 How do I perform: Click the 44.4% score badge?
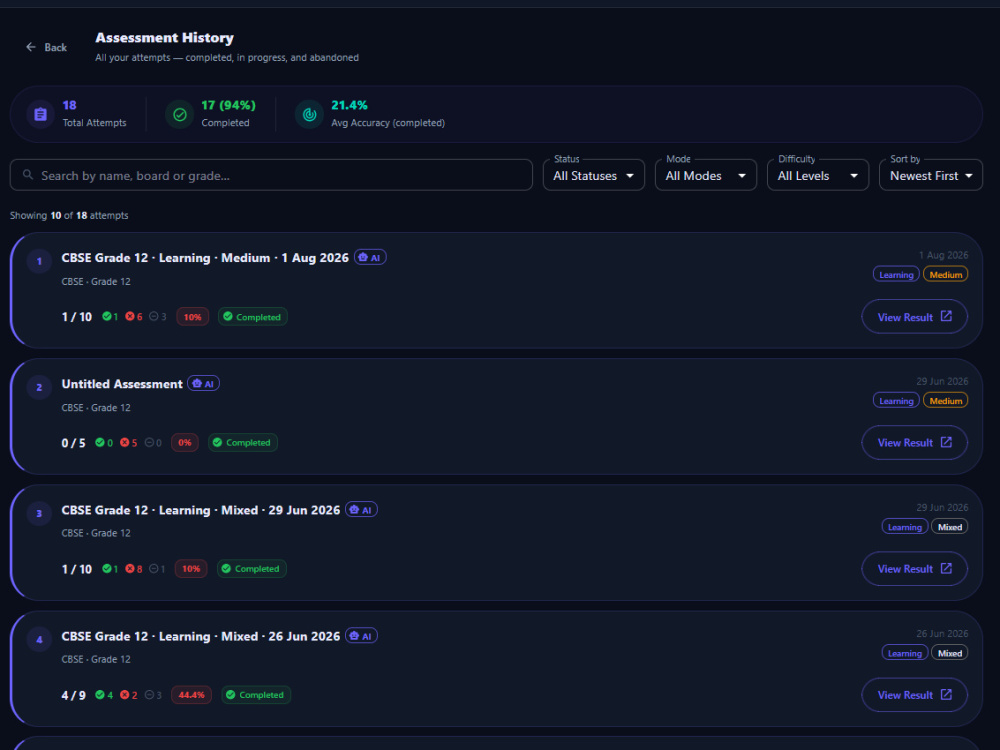coord(191,695)
